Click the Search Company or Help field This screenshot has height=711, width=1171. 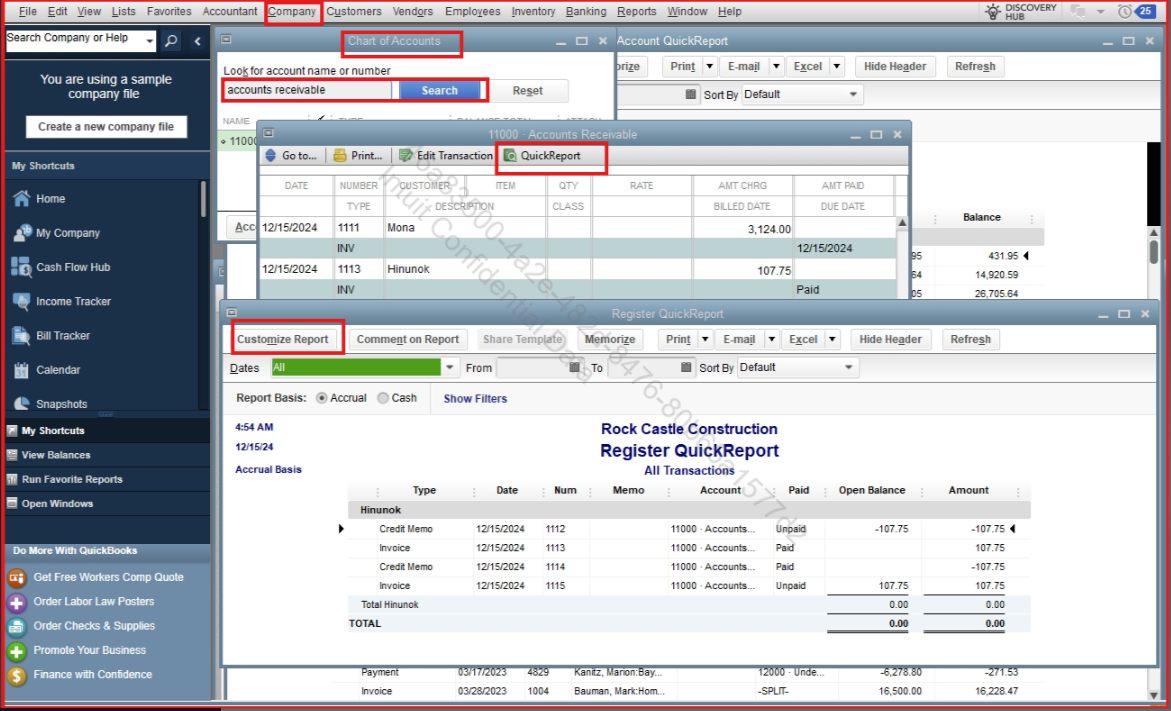pos(75,41)
